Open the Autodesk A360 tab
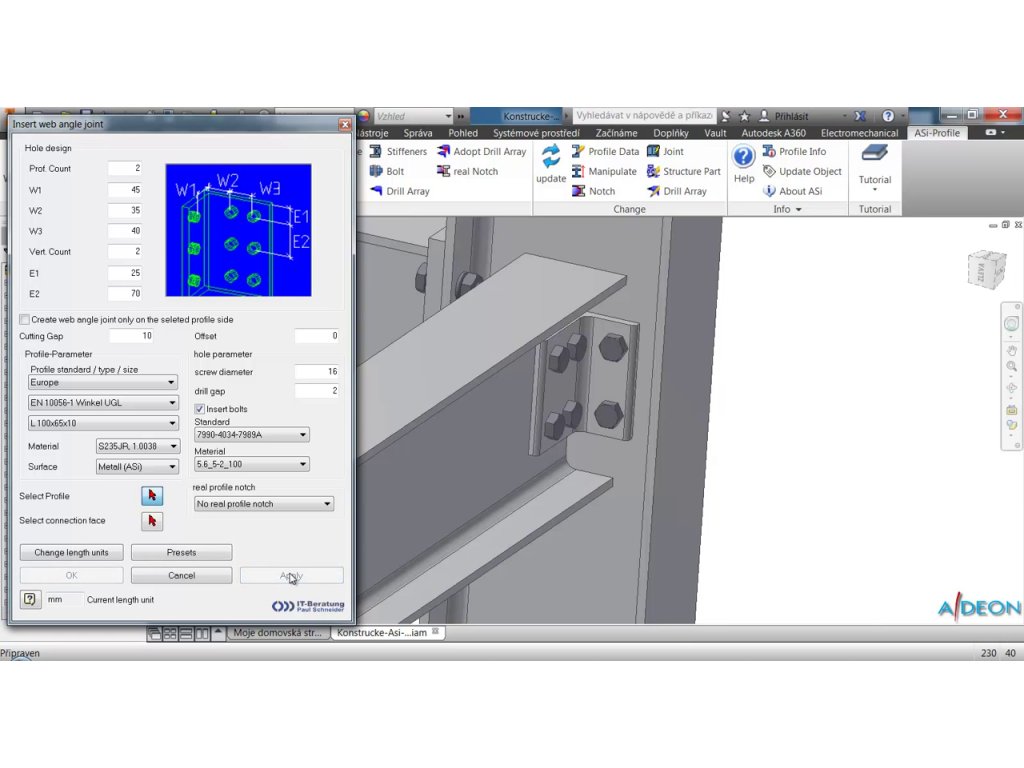 click(774, 133)
